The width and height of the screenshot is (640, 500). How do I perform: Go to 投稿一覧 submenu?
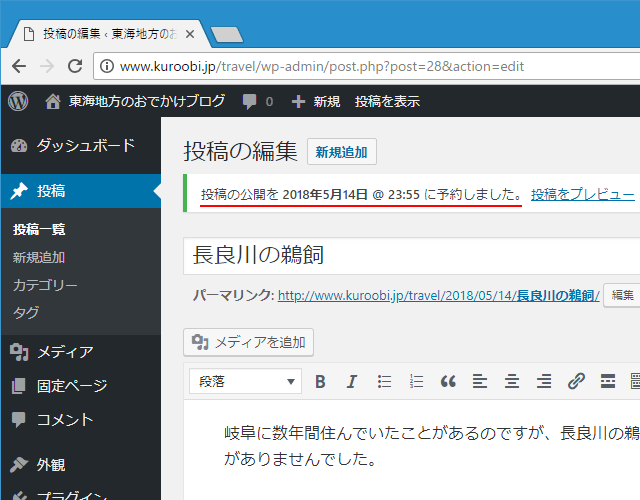pos(39,229)
